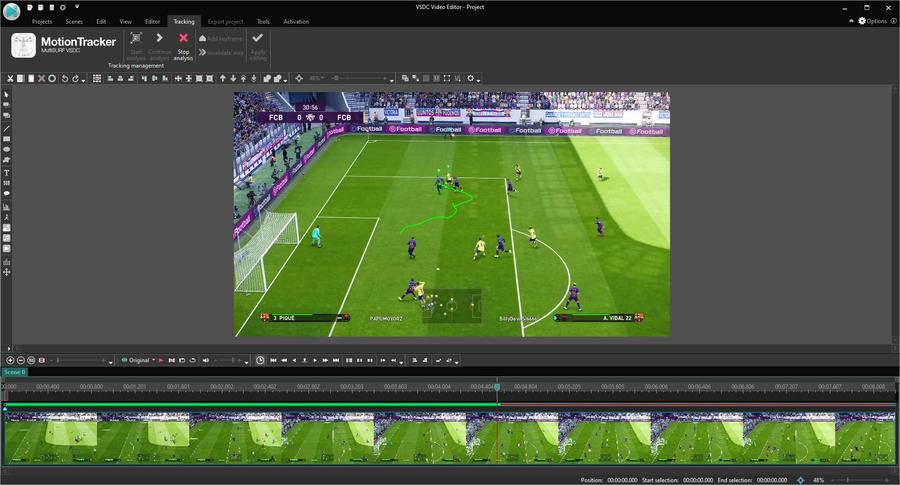The height and width of the screenshot is (485, 900).
Task: Open the dropdown arrow next to Redo
Action: click(83, 80)
